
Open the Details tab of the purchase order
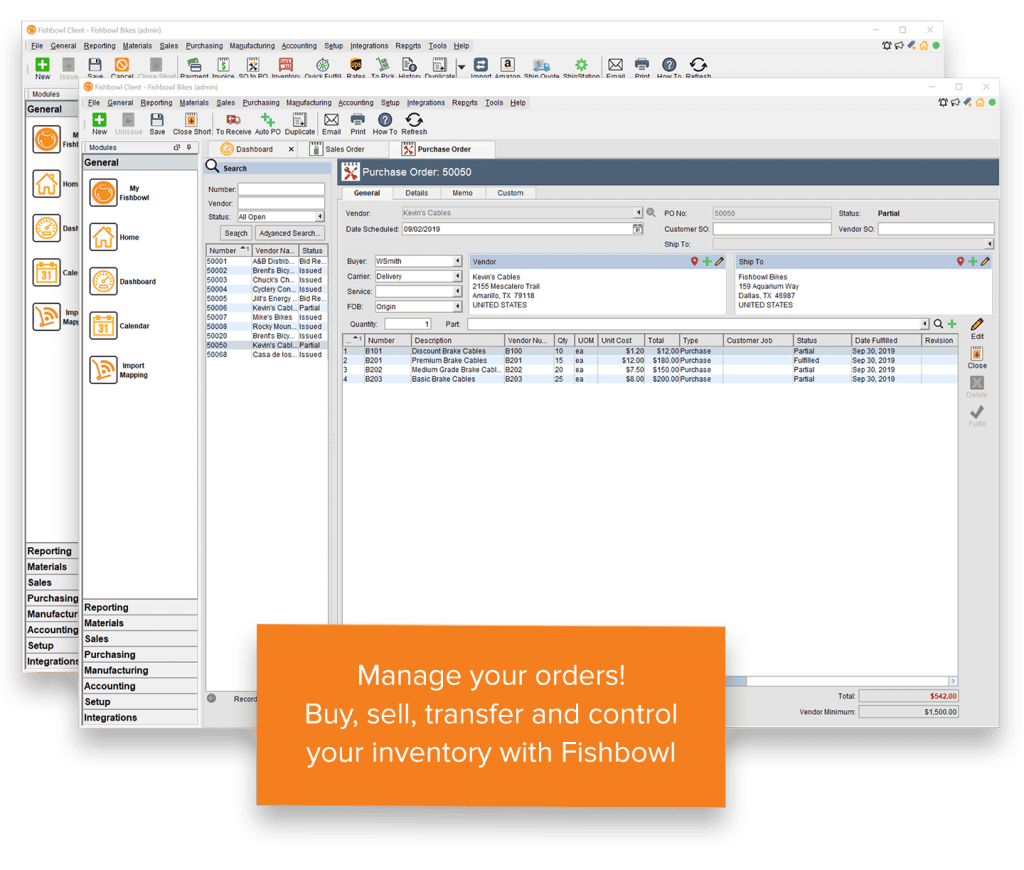(417, 193)
